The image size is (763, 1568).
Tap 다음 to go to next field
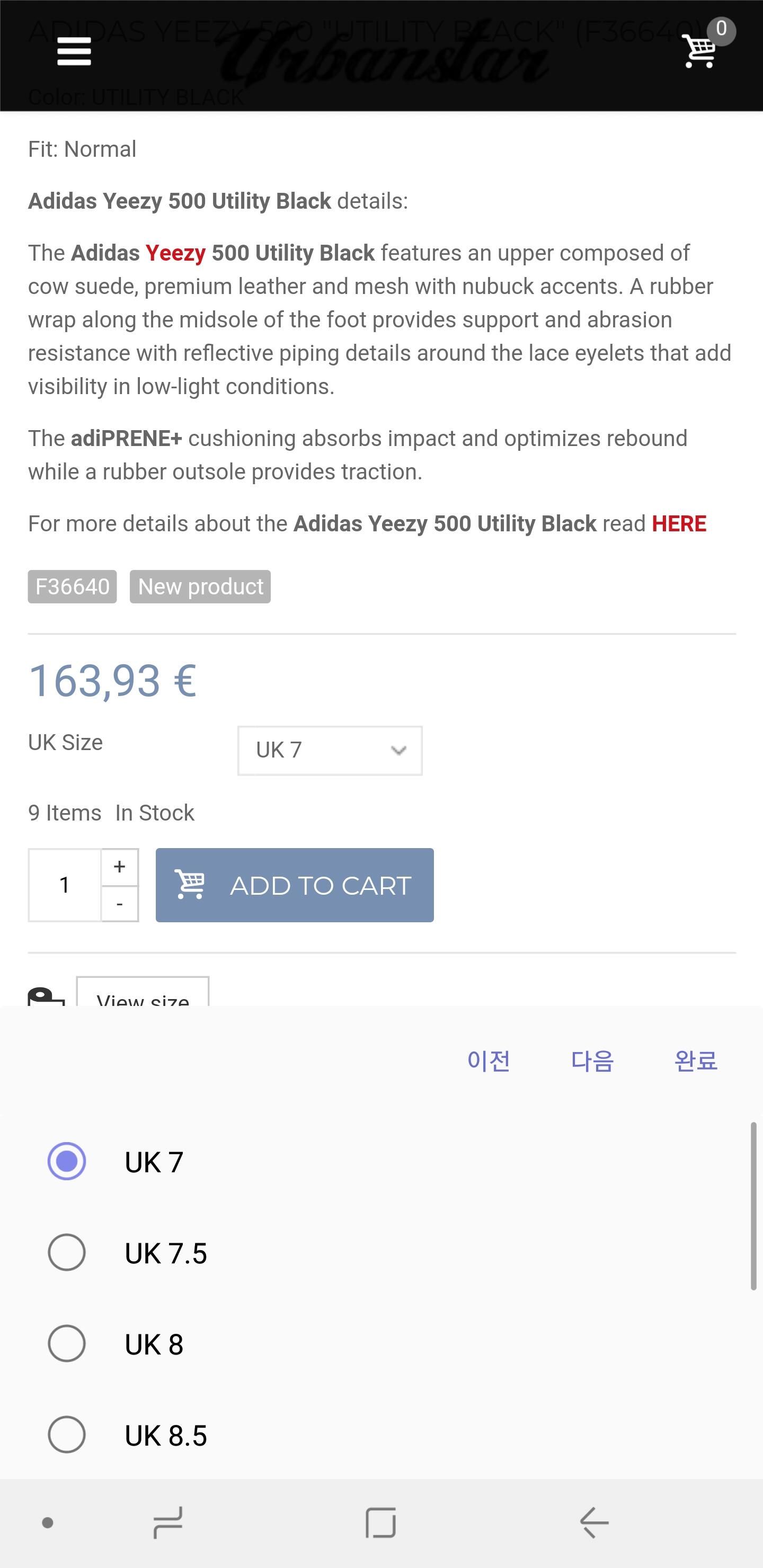coord(592,1061)
